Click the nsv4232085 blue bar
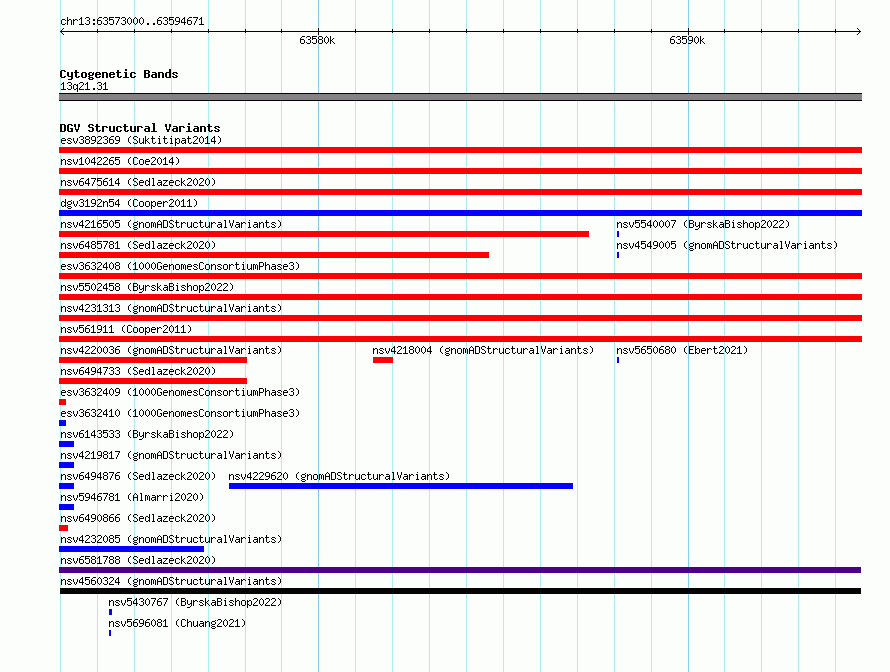The image size is (890, 672). click(x=132, y=549)
